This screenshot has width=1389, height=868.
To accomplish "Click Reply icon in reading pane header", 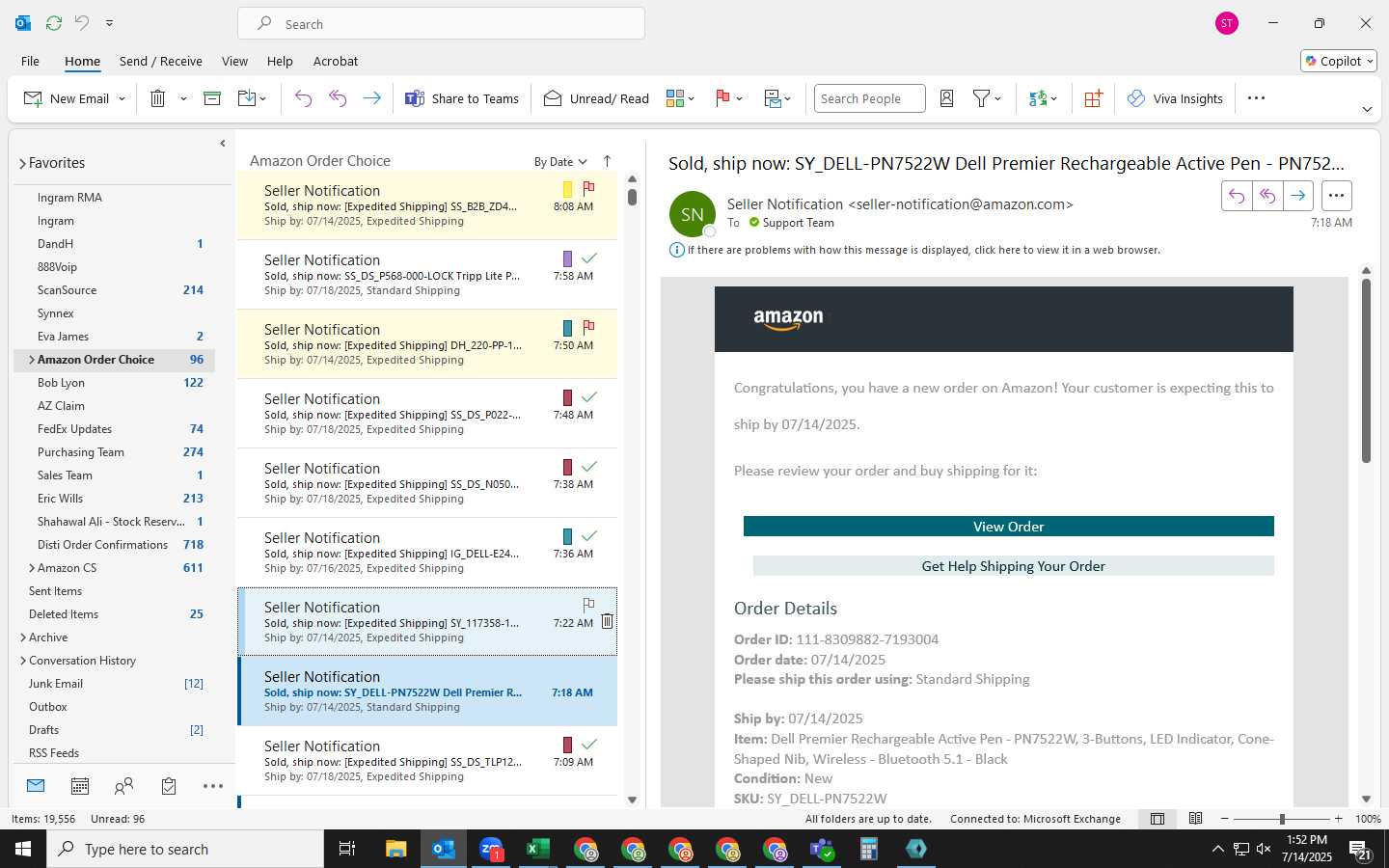I will (x=1237, y=196).
